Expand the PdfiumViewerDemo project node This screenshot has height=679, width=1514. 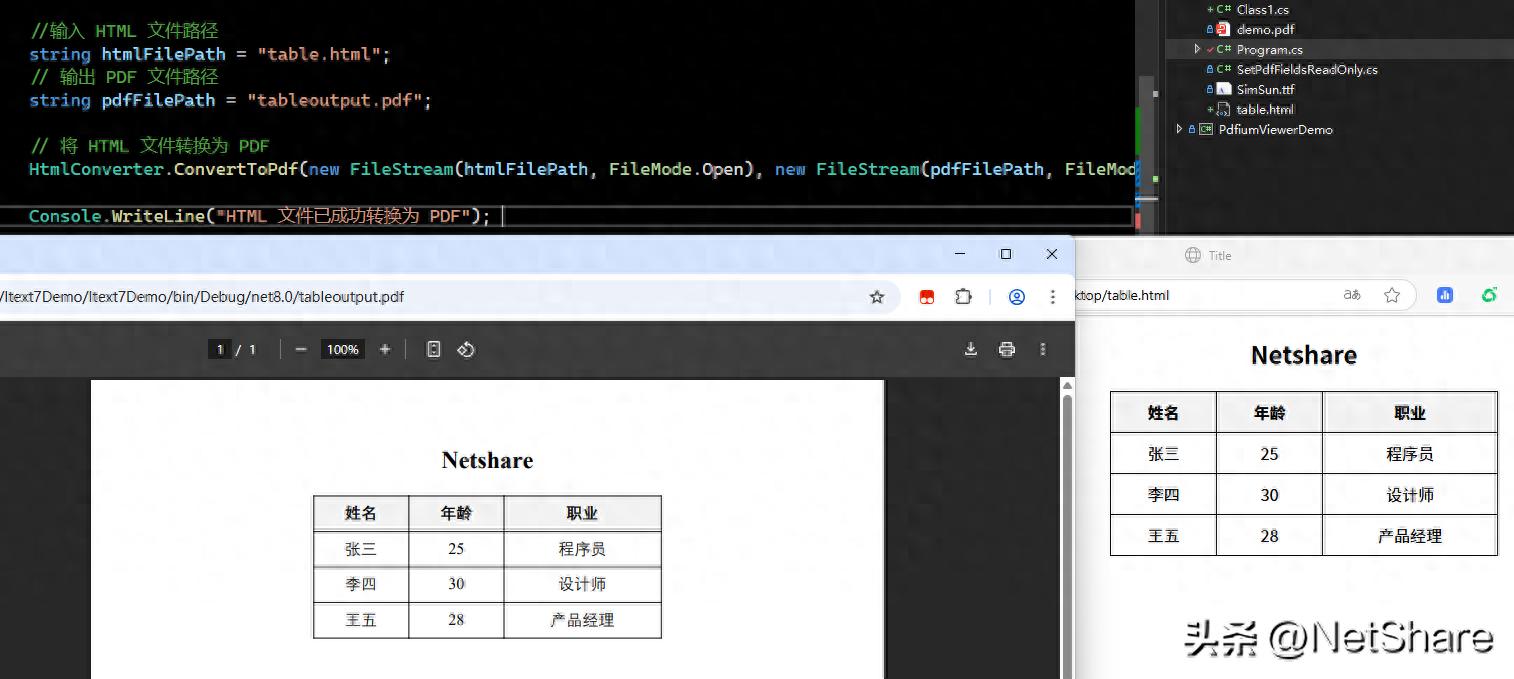1180,129
